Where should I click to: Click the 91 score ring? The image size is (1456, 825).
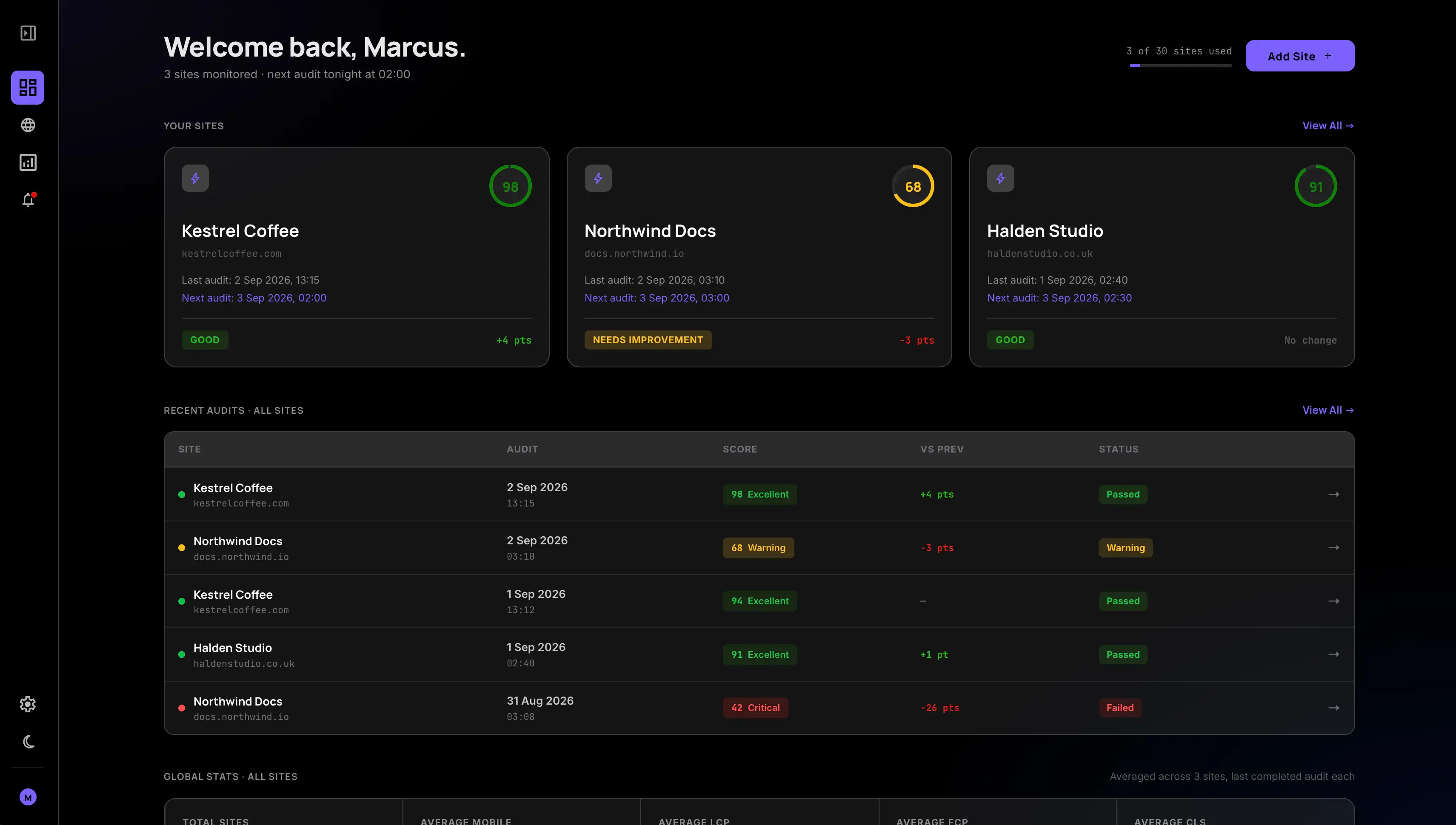coord(1316,186)
